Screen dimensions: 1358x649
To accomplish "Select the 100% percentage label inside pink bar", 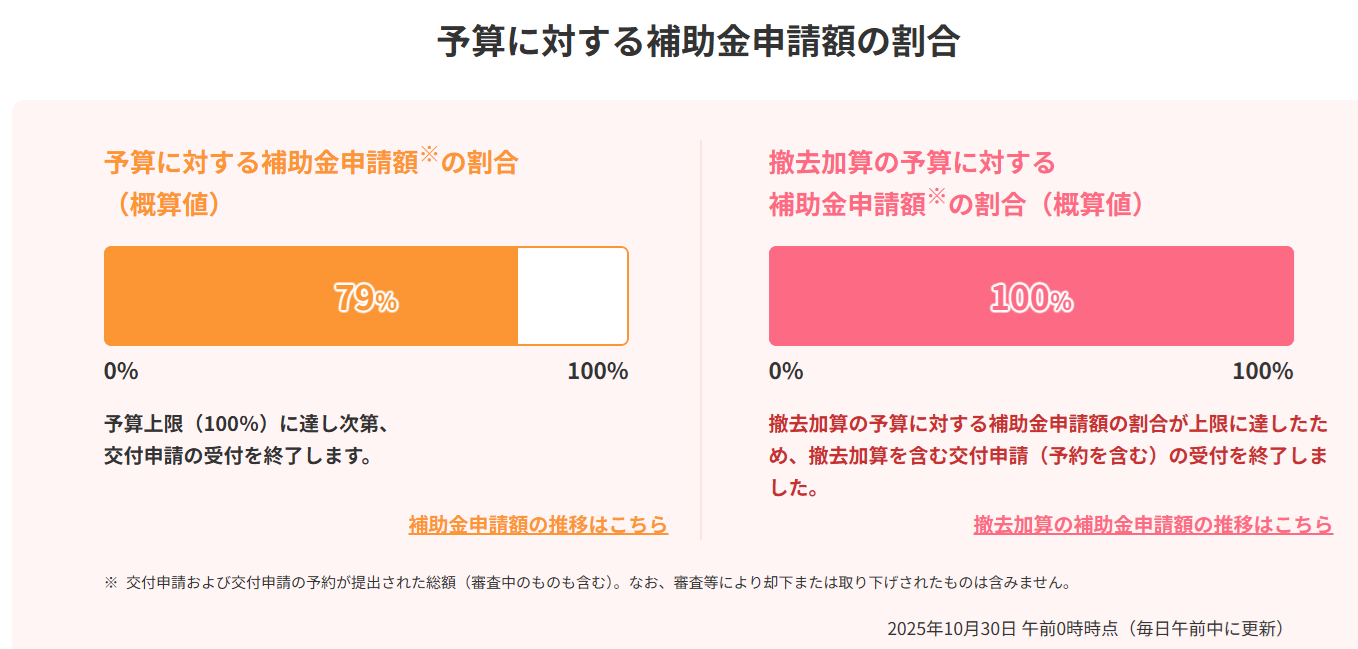I will click(x=1031, y=296).
